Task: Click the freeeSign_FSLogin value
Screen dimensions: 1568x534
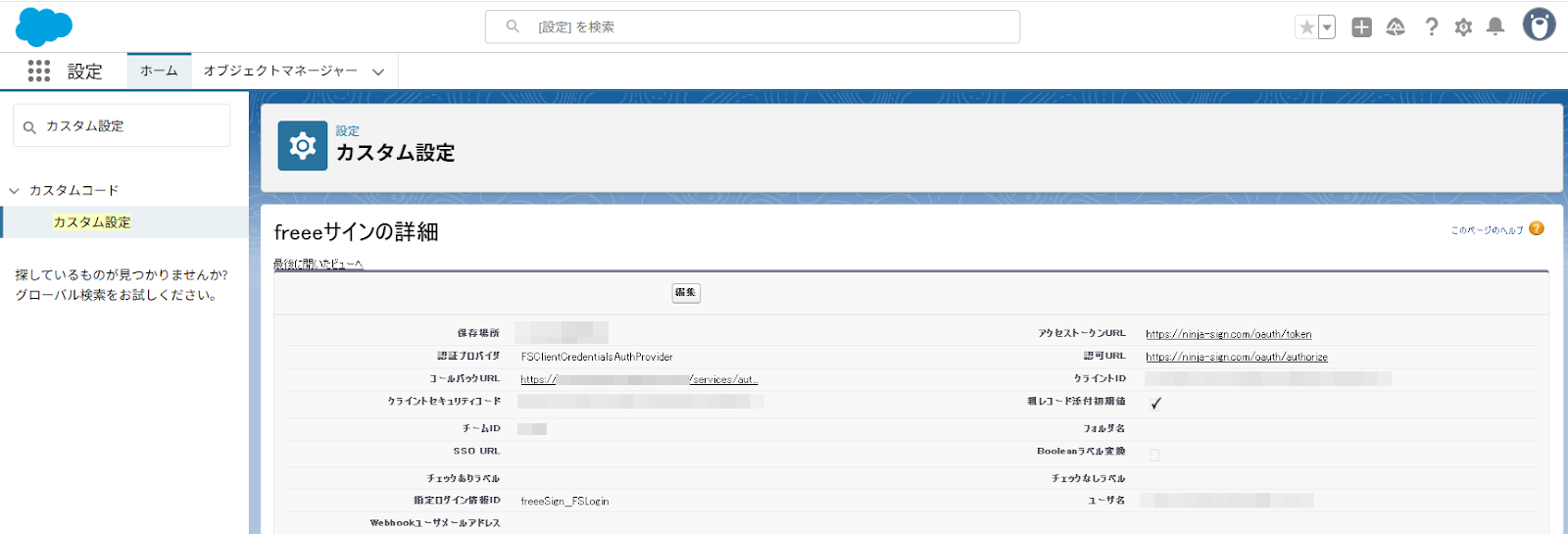Action: tap(564, 501)
